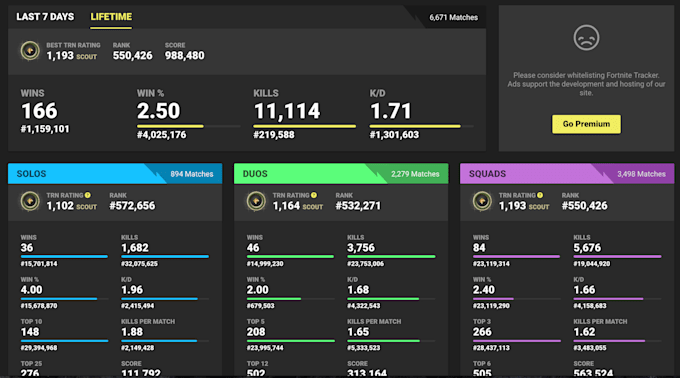Click the Duos TRN Rating info icon
This screenshot has width=680, height=378.
coord(314,195)
